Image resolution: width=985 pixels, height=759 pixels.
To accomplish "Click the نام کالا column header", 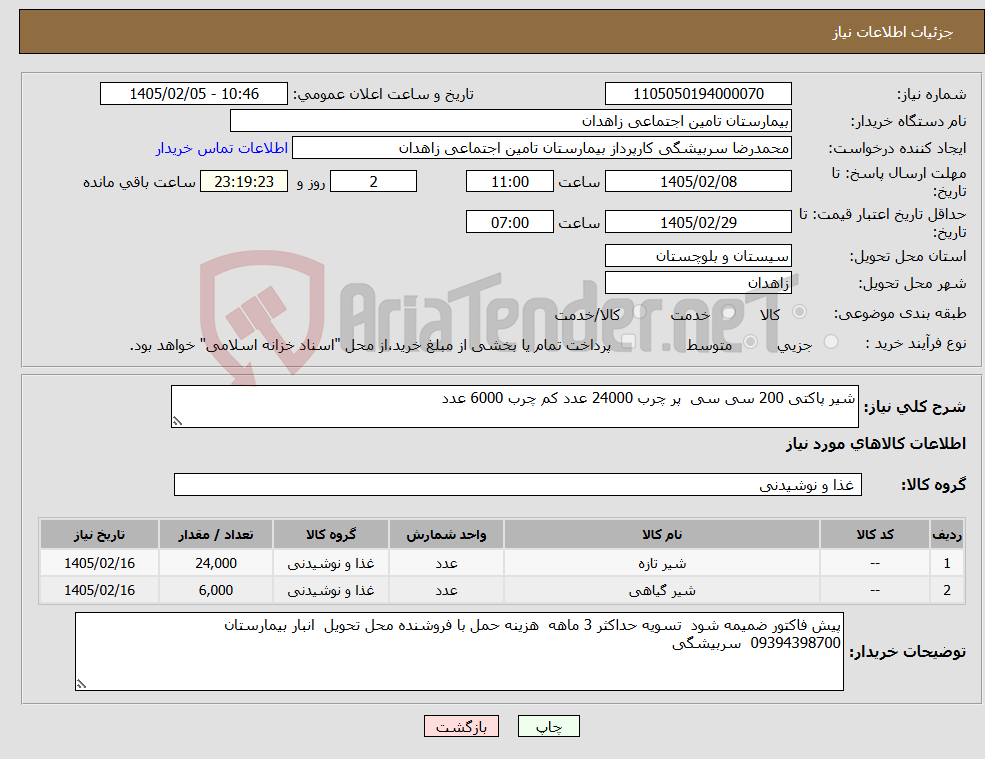I will pyautogui.click(x=661, y=535).
